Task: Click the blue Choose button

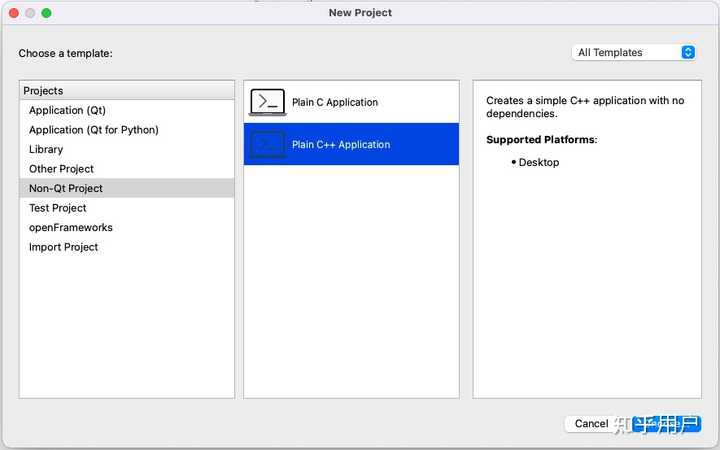Action: pos(666,423)
